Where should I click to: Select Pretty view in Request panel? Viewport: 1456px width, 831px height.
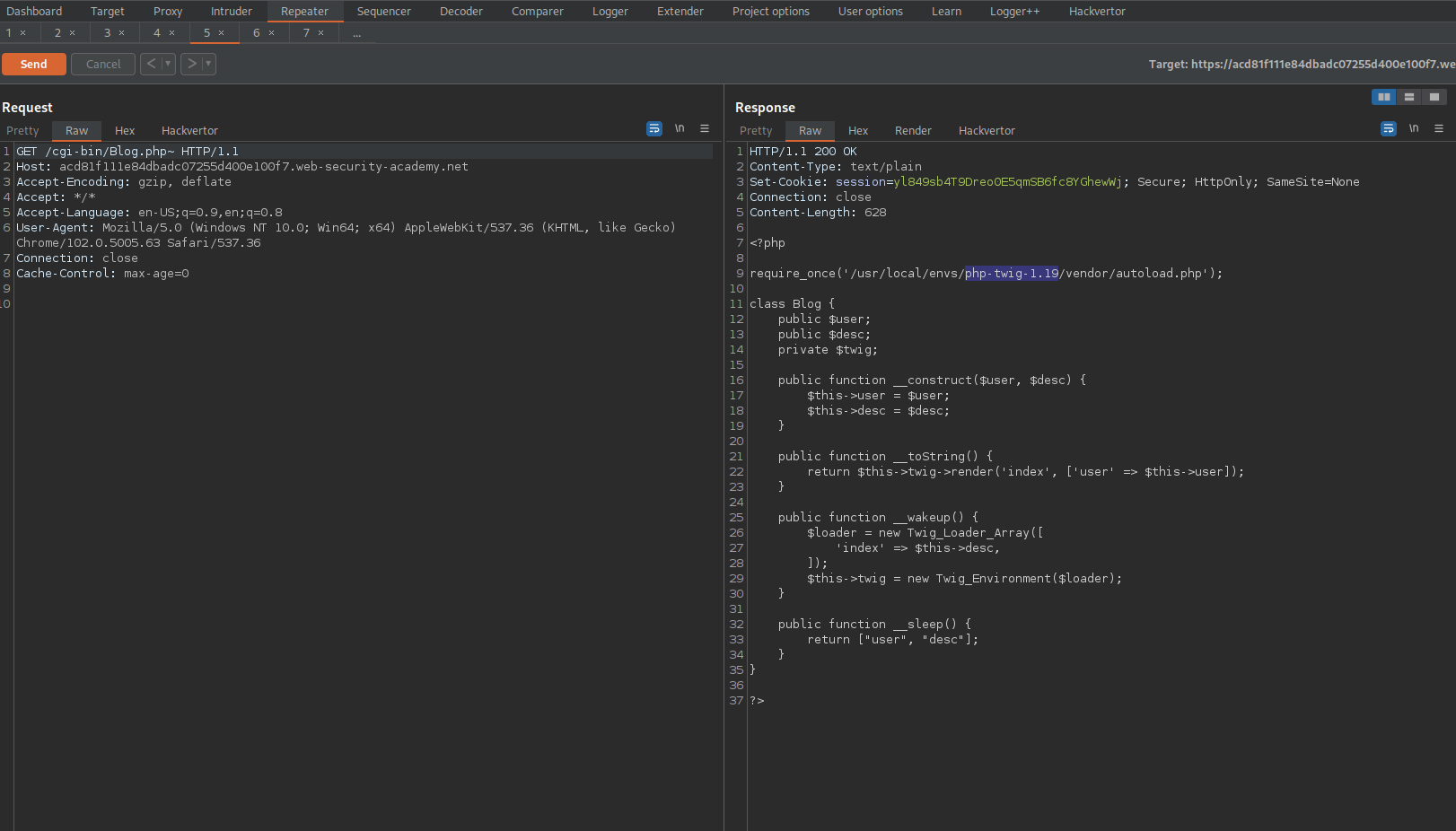[23, 131]
